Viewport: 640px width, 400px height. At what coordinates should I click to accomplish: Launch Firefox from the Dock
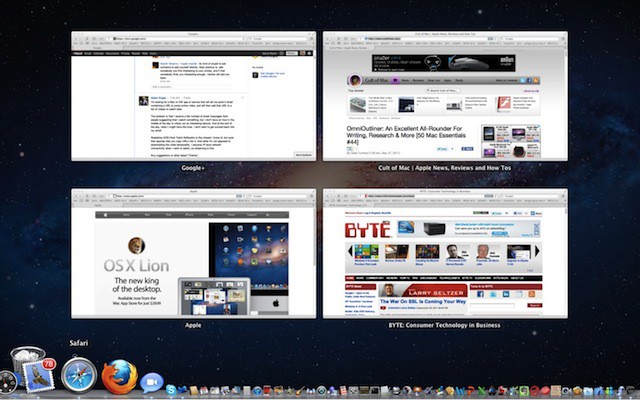point(120,376)
